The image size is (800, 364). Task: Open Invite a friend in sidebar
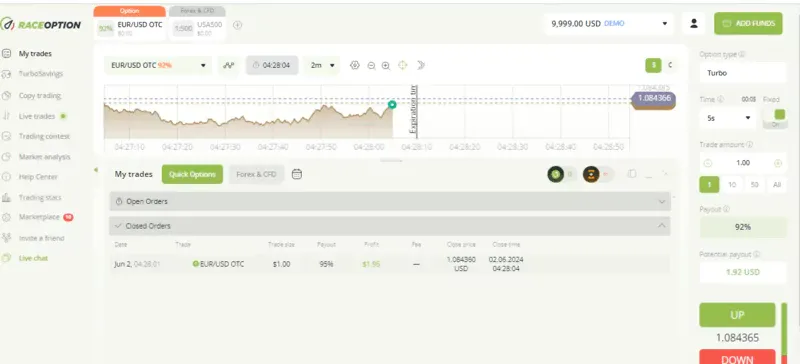coord(41,238)
